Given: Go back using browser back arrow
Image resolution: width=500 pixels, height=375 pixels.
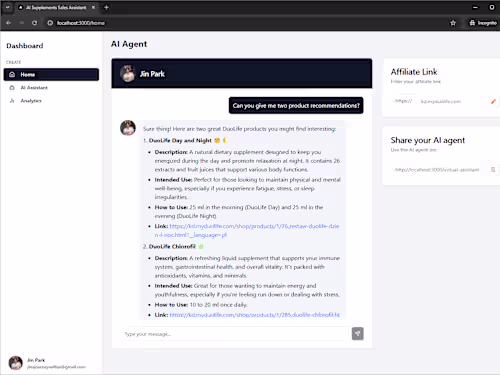Looking at the screenshot, I should click(x=9, y=23).
